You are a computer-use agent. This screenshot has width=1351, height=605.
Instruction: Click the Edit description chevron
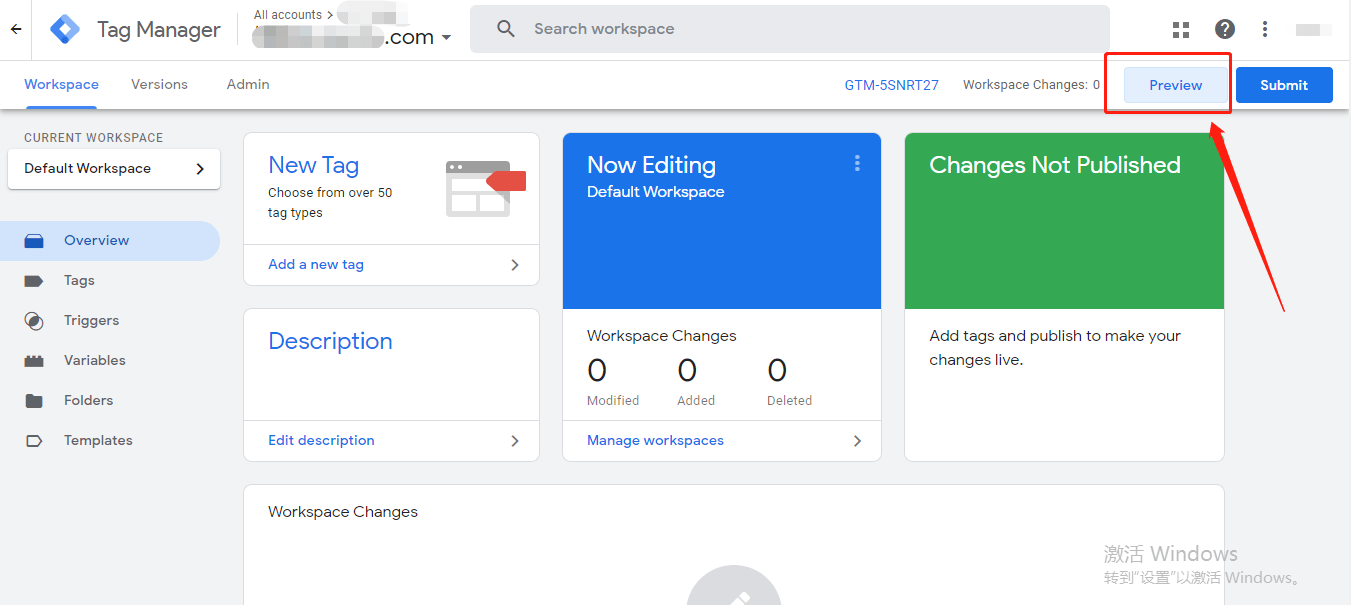pos(515,441)
